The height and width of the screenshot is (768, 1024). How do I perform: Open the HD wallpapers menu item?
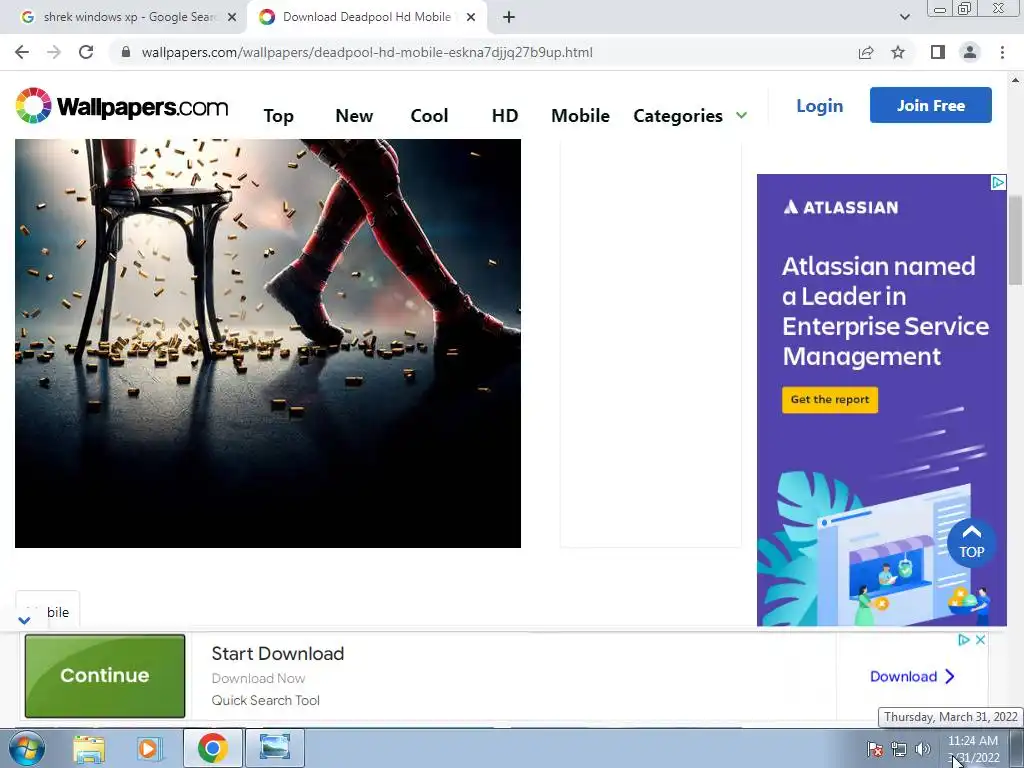tap(505, 116)
